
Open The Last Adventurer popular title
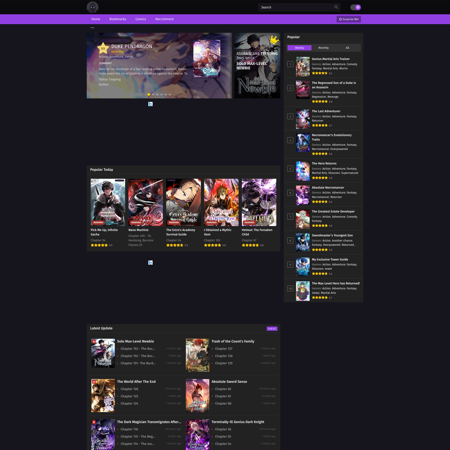pyautogui.click(x=326, y=111)
